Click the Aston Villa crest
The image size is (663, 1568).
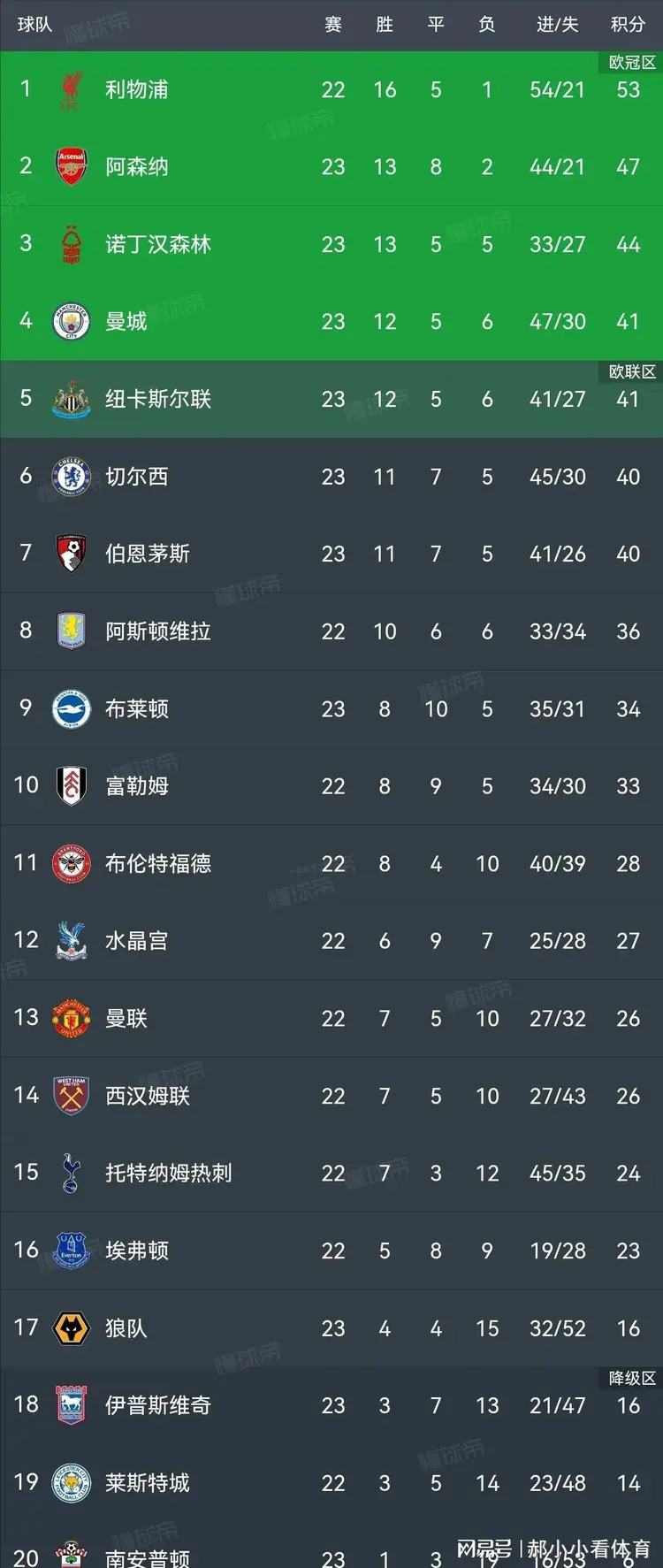click(x=71, y=631)
